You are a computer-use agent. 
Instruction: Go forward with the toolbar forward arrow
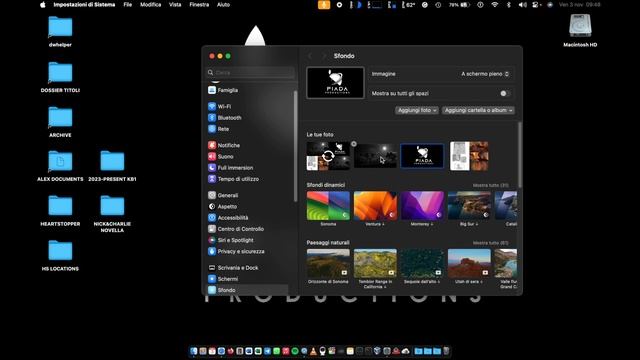(324, 56)
